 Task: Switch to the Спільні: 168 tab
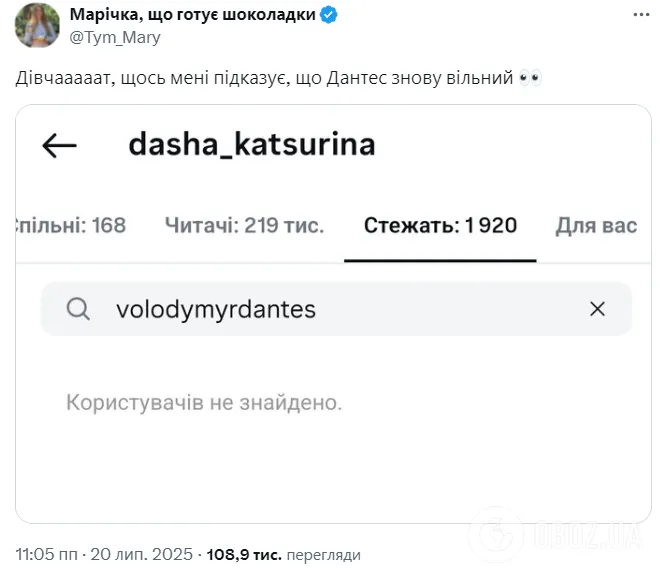(71, 225)
